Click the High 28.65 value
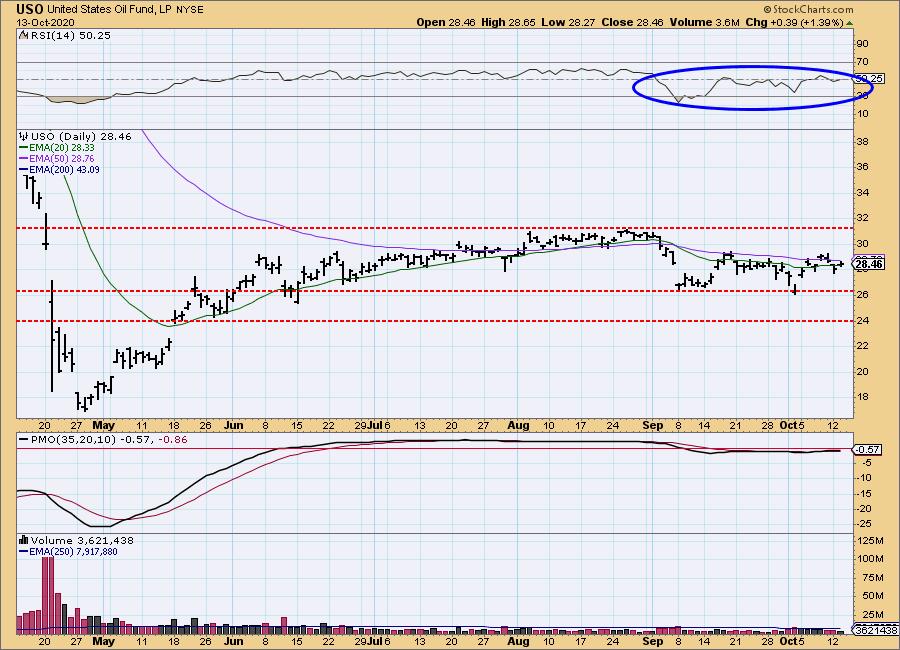Image resolution: width=900 pixels, height=650 pixels. click(508, 22)
